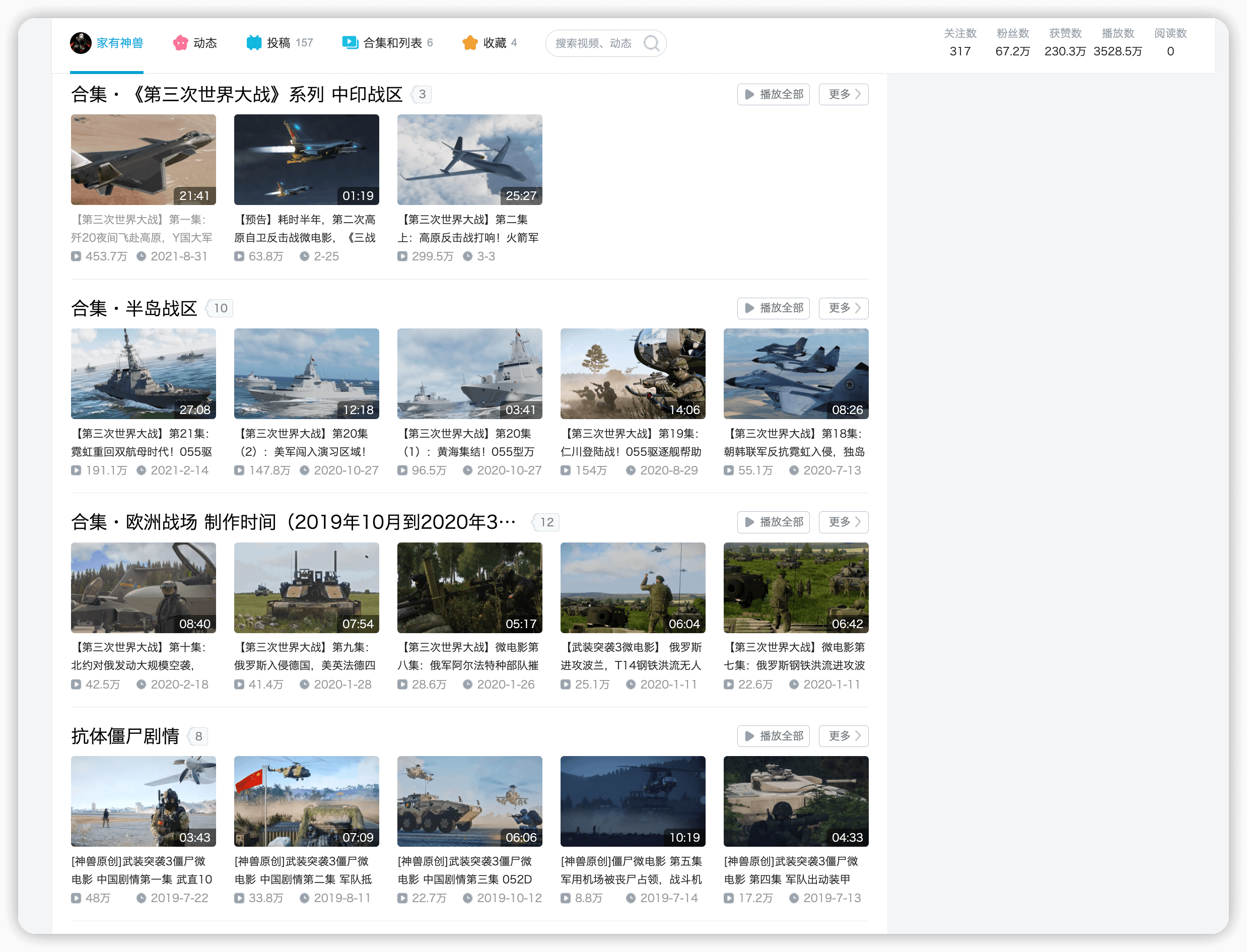
Task: Click the clock icon beside 2020-1-26
Action: click(468, 685)
